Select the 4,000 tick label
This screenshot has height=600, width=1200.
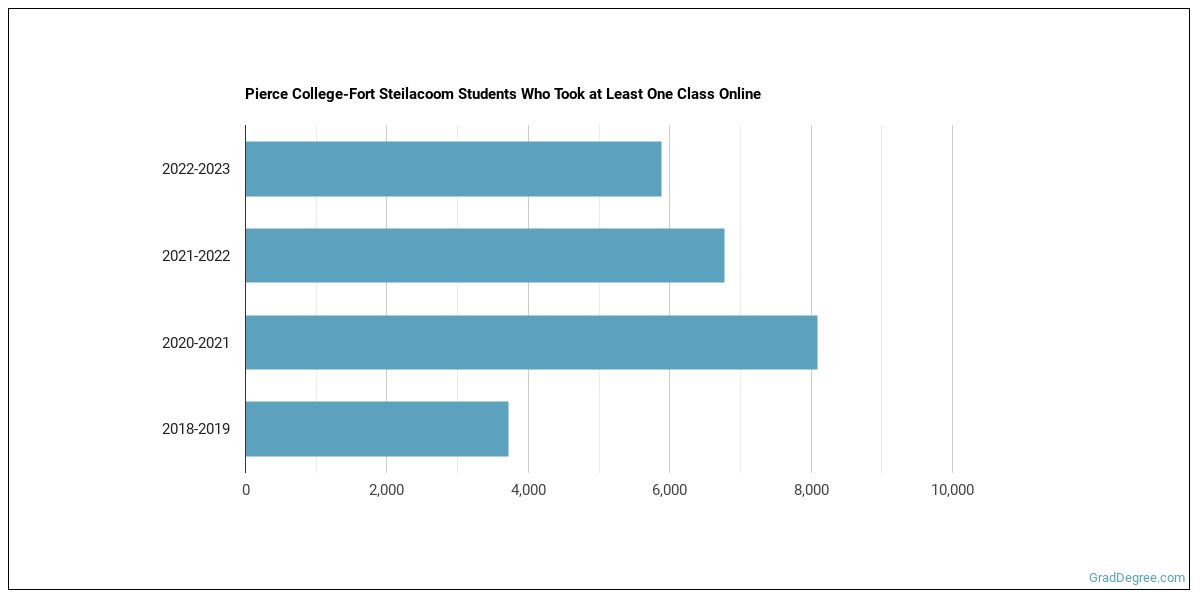528,490
